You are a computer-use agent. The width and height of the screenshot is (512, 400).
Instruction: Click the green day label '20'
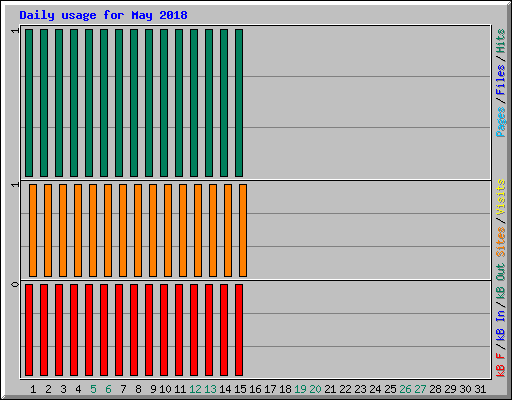point(315,389)
